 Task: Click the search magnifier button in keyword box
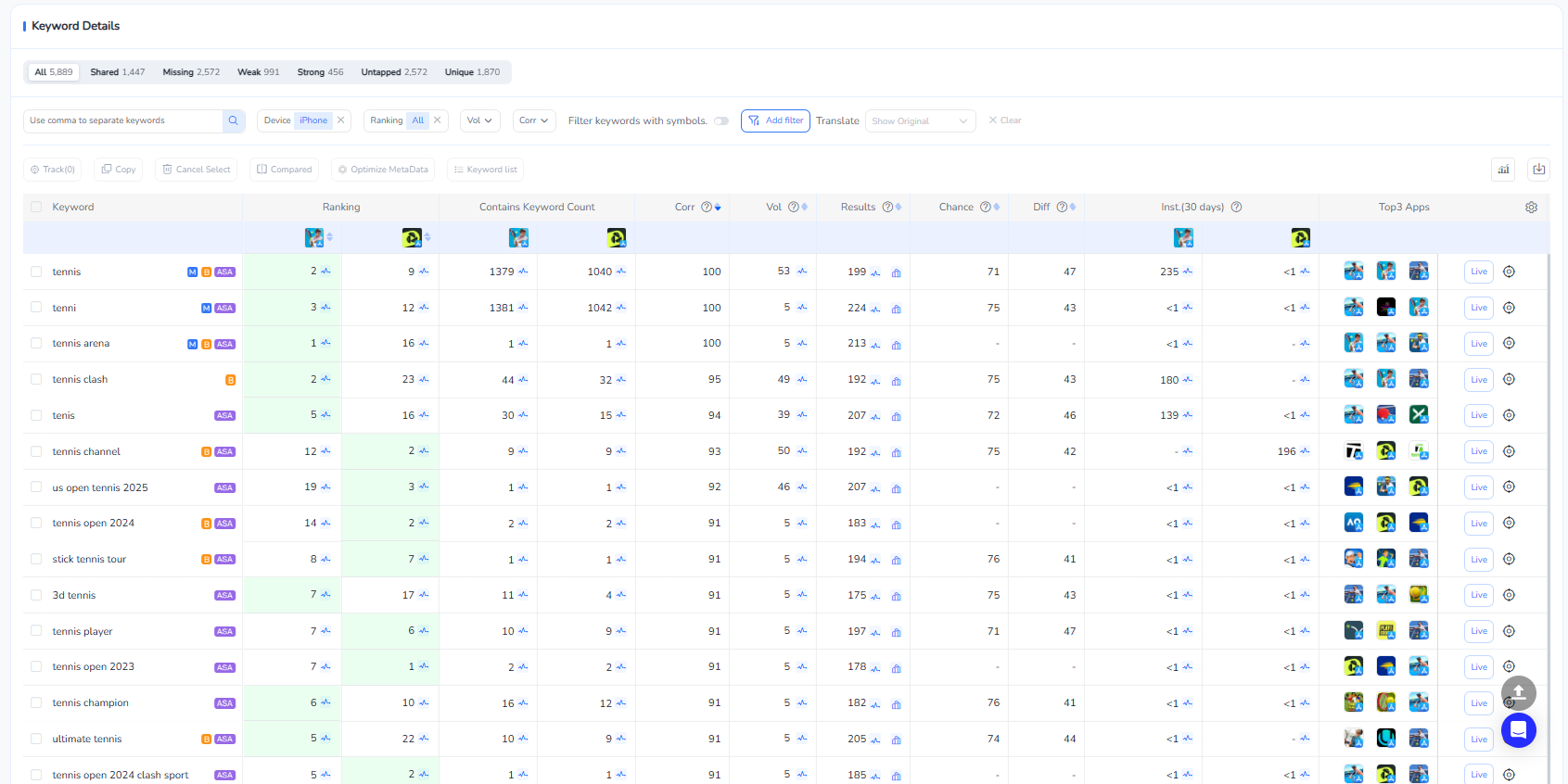tap(233, 120)
